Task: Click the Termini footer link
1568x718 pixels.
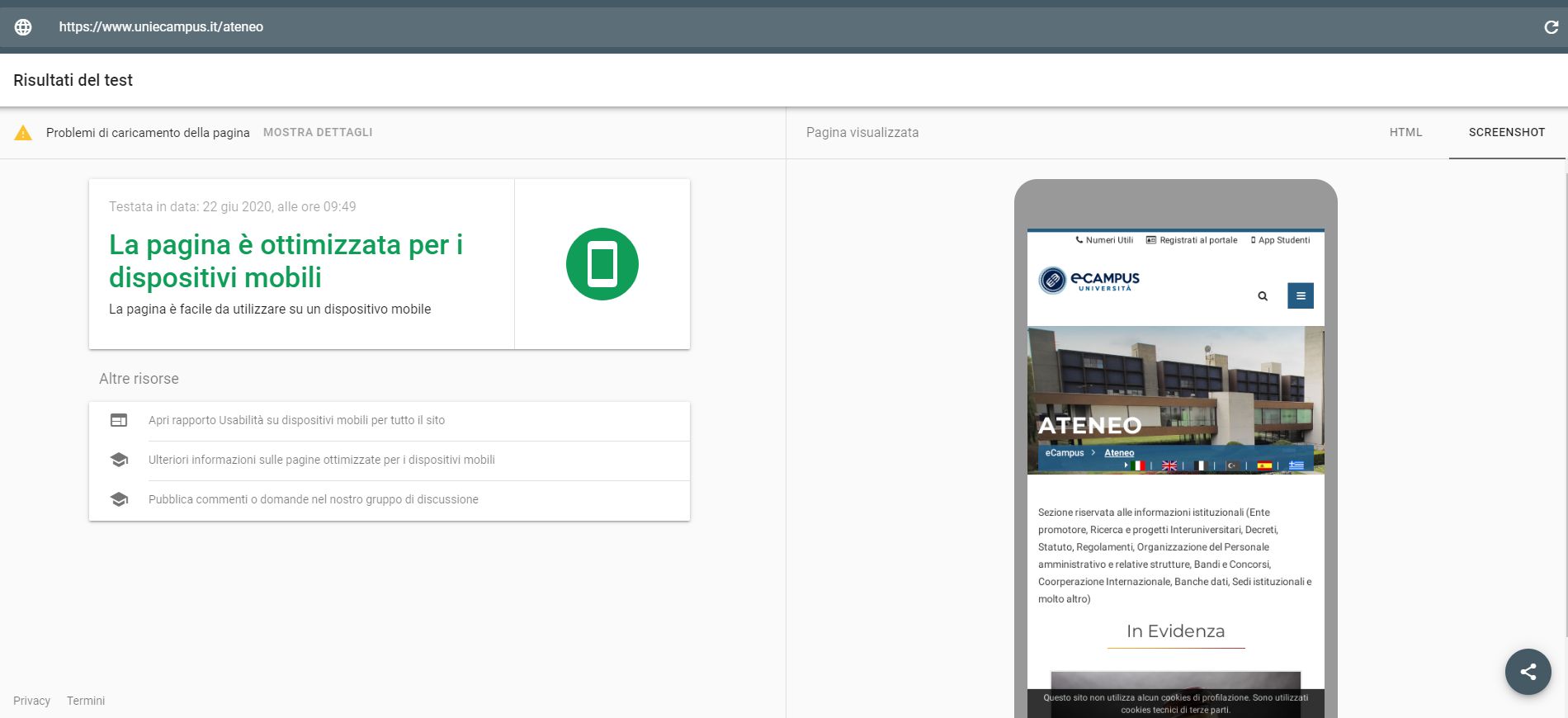Action: (86, 701)
